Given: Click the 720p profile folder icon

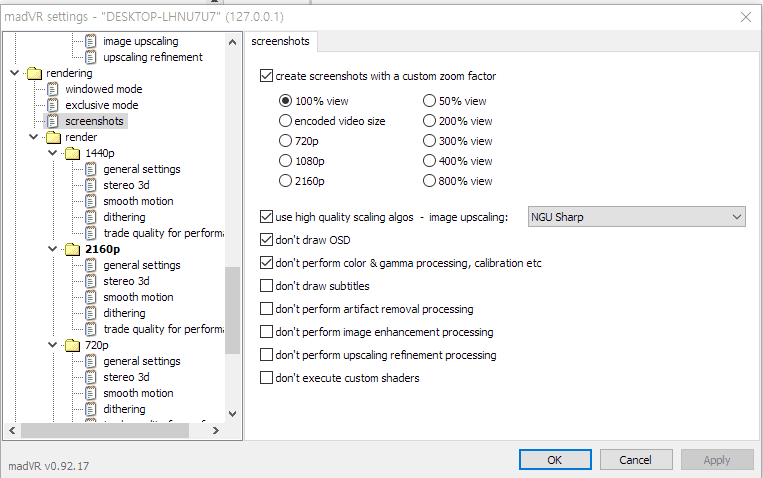Looking at the screenshot, I should point(72,345).
